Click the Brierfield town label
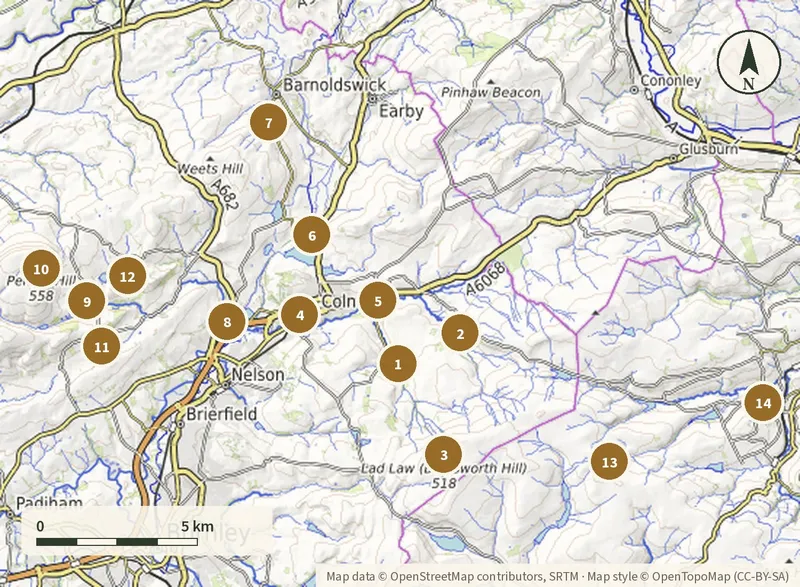The height and width of the screenshot is (587, 800). (x=221, y=413)
